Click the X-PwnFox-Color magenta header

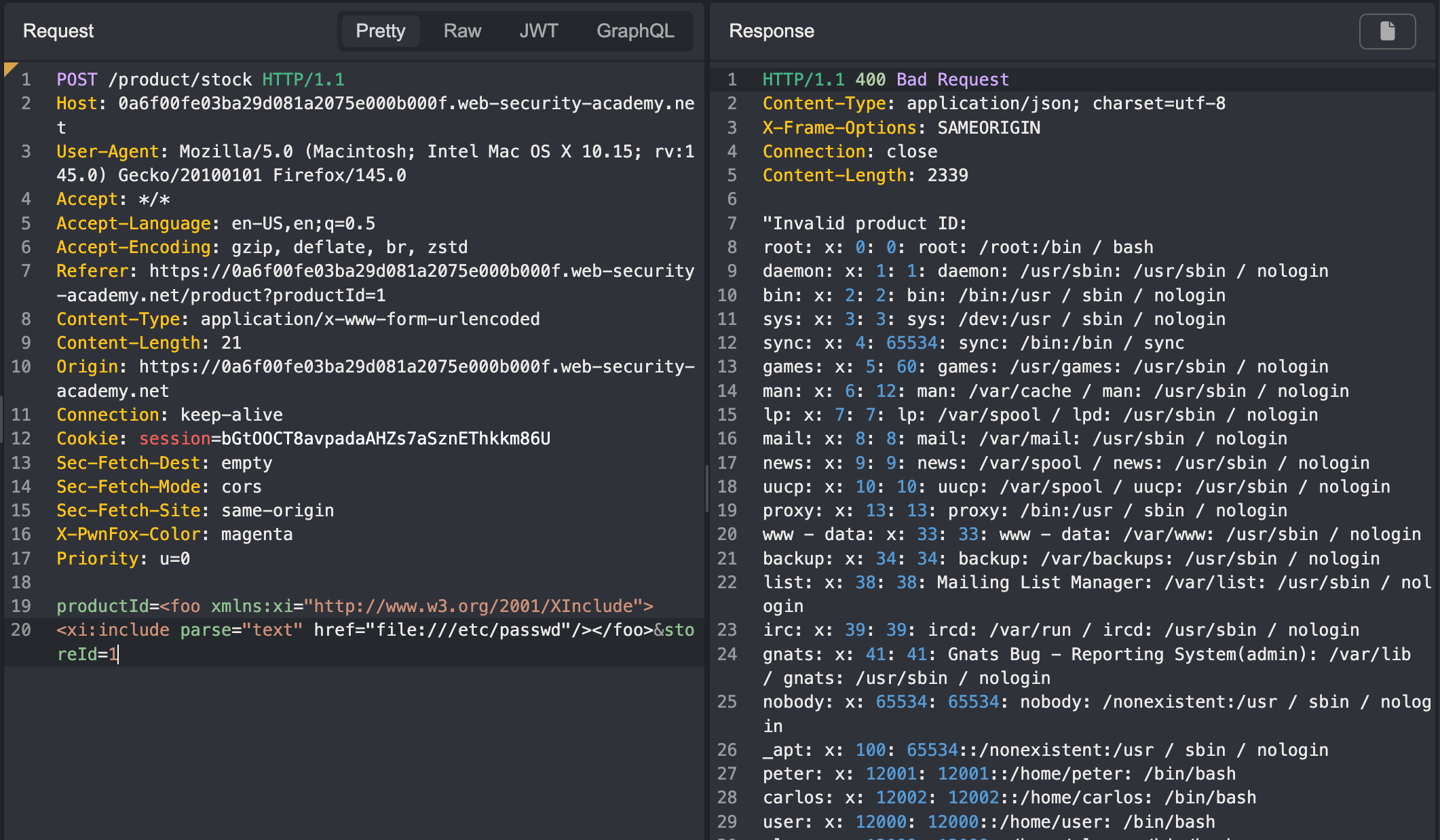(x=174, y=535)
